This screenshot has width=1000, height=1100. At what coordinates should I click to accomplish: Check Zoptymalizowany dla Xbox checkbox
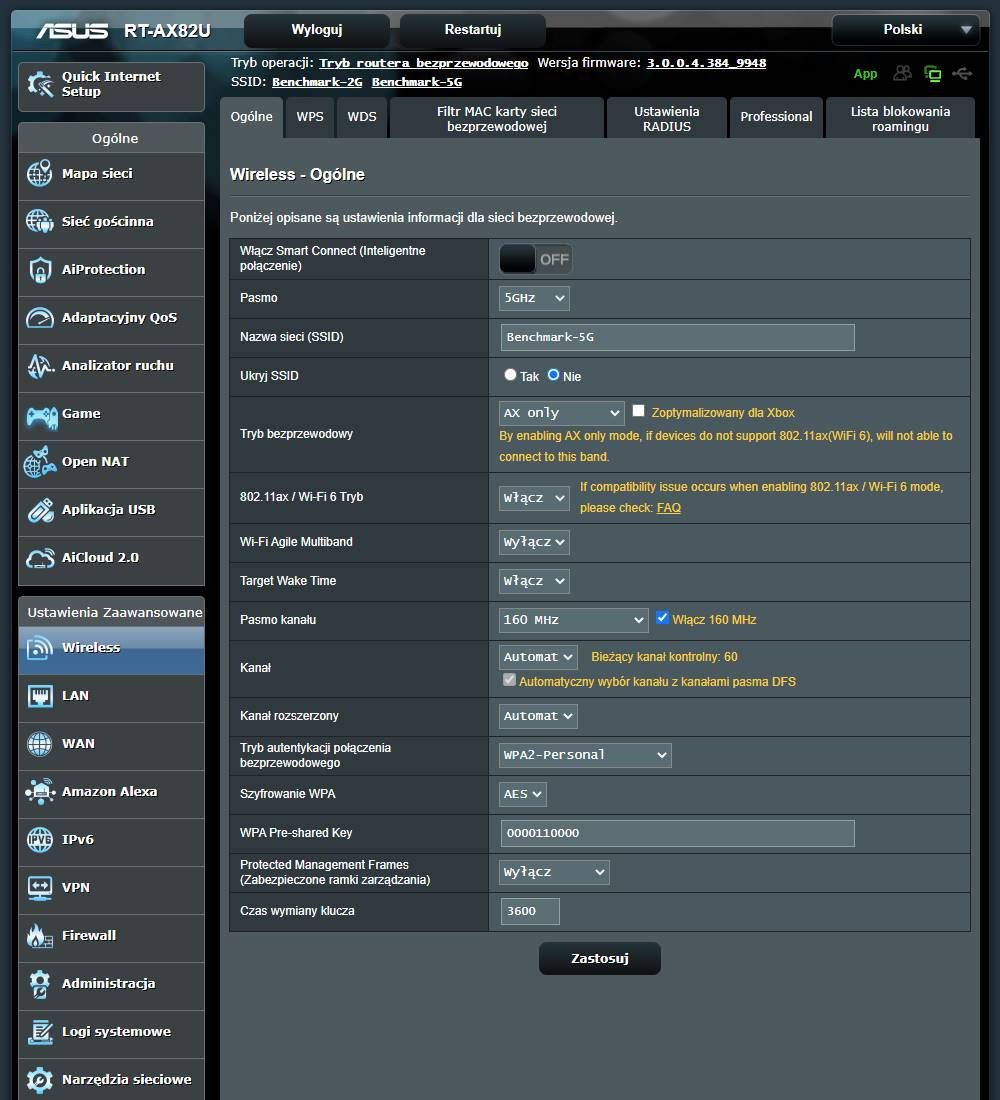click(639, 411)
